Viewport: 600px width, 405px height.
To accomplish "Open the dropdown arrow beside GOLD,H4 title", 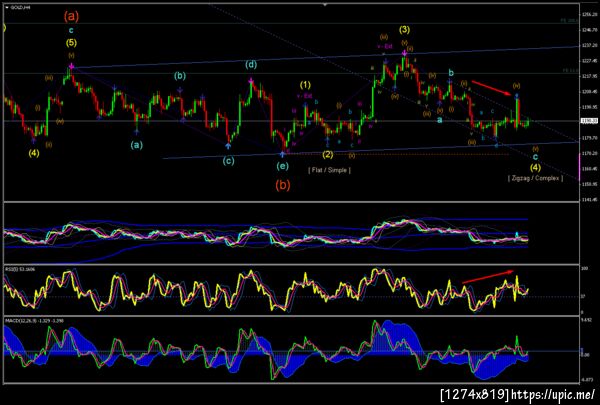I will pos(7,7).
